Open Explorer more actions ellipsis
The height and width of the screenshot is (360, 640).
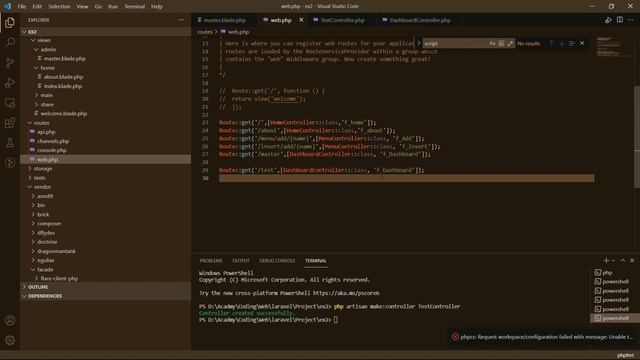click(x=181, y=20)
